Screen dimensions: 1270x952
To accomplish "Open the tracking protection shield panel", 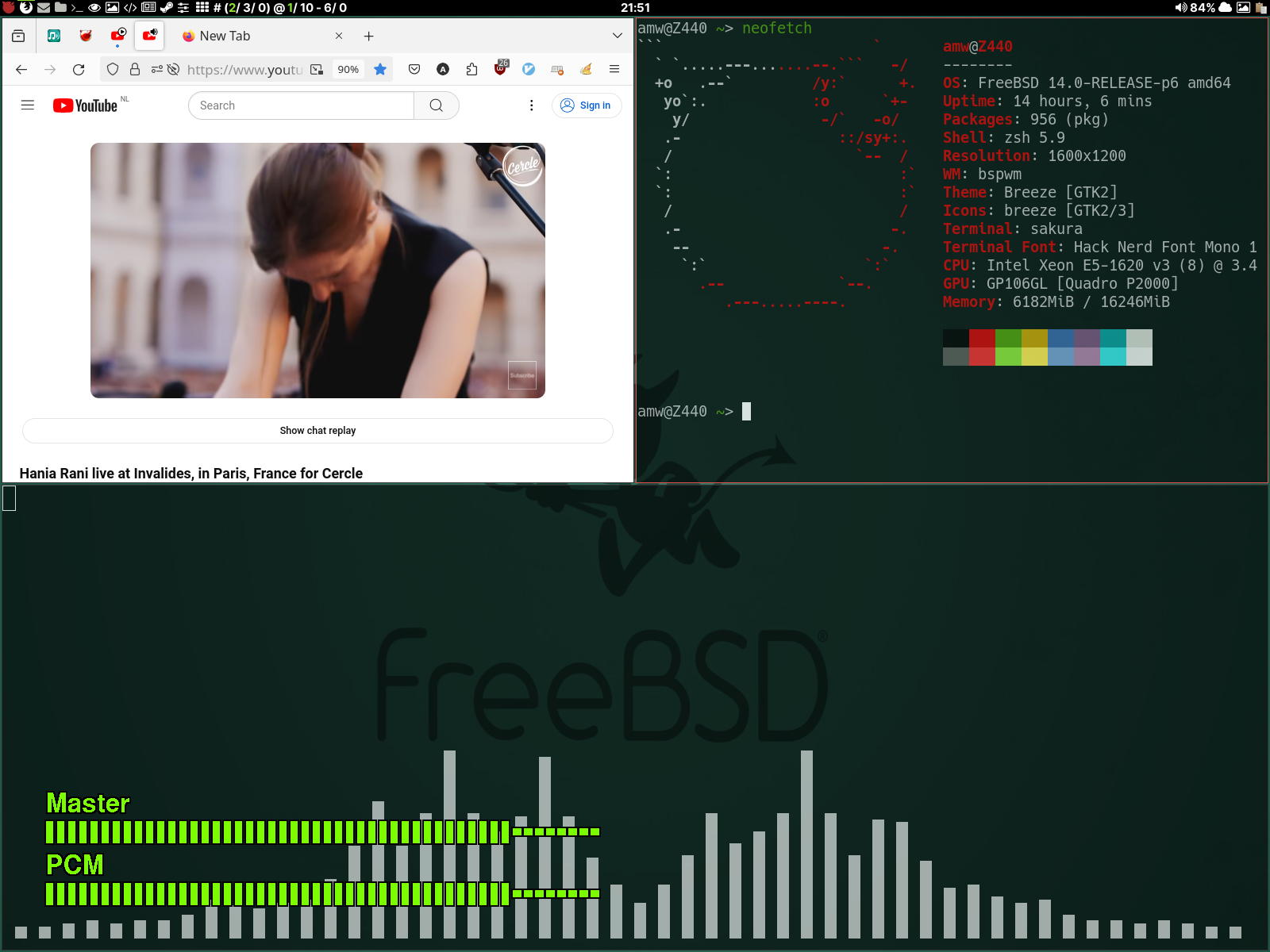I will tap(113, 70).
